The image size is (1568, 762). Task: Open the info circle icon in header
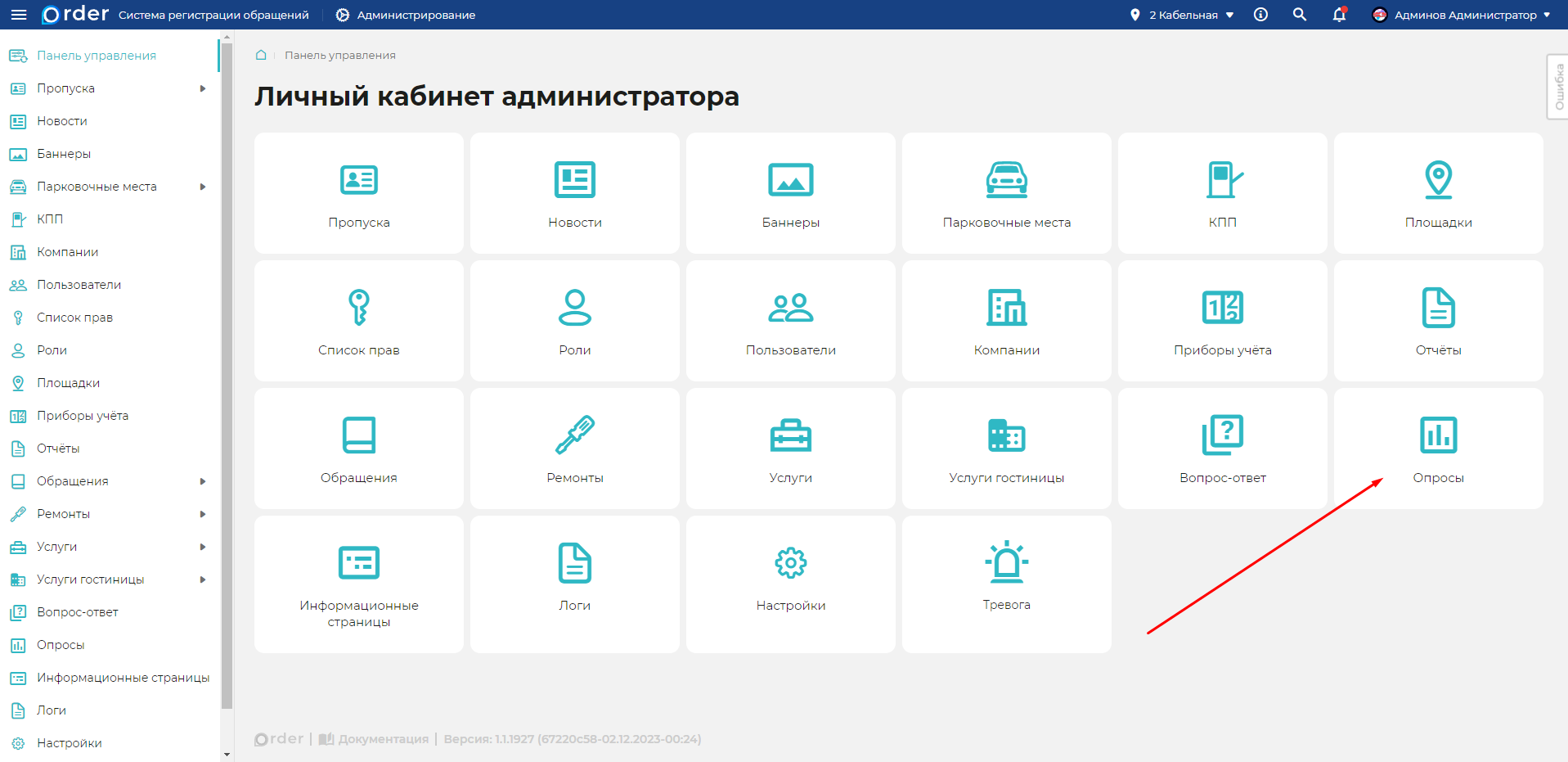[x=1260, y=15]
